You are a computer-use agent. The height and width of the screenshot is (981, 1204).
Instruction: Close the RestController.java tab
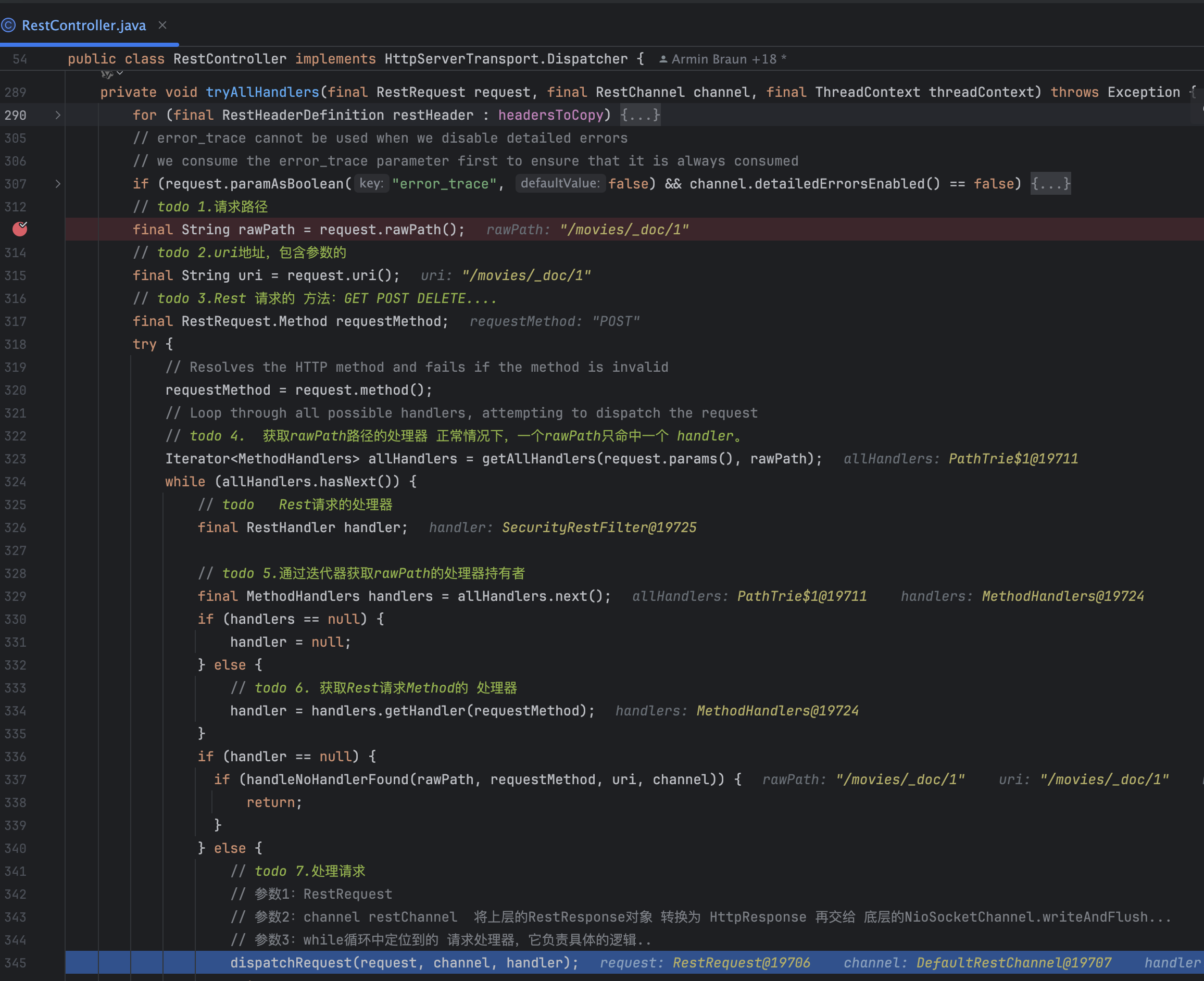tap(163, 25)
